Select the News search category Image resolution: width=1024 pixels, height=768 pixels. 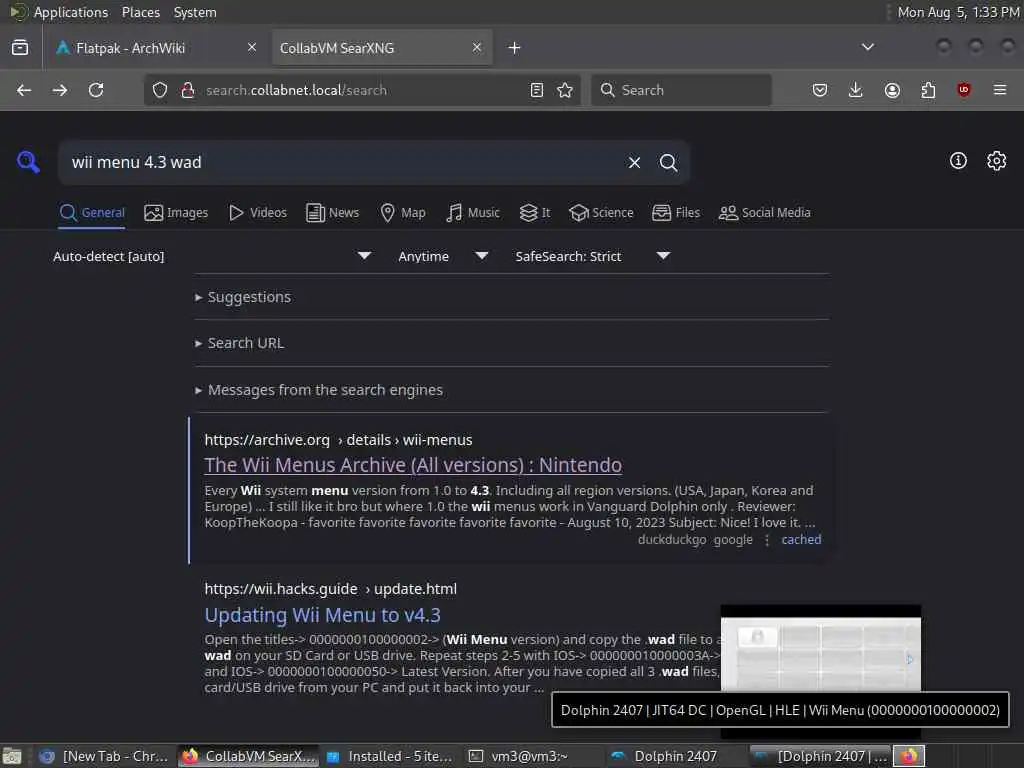tap(333, 213)
